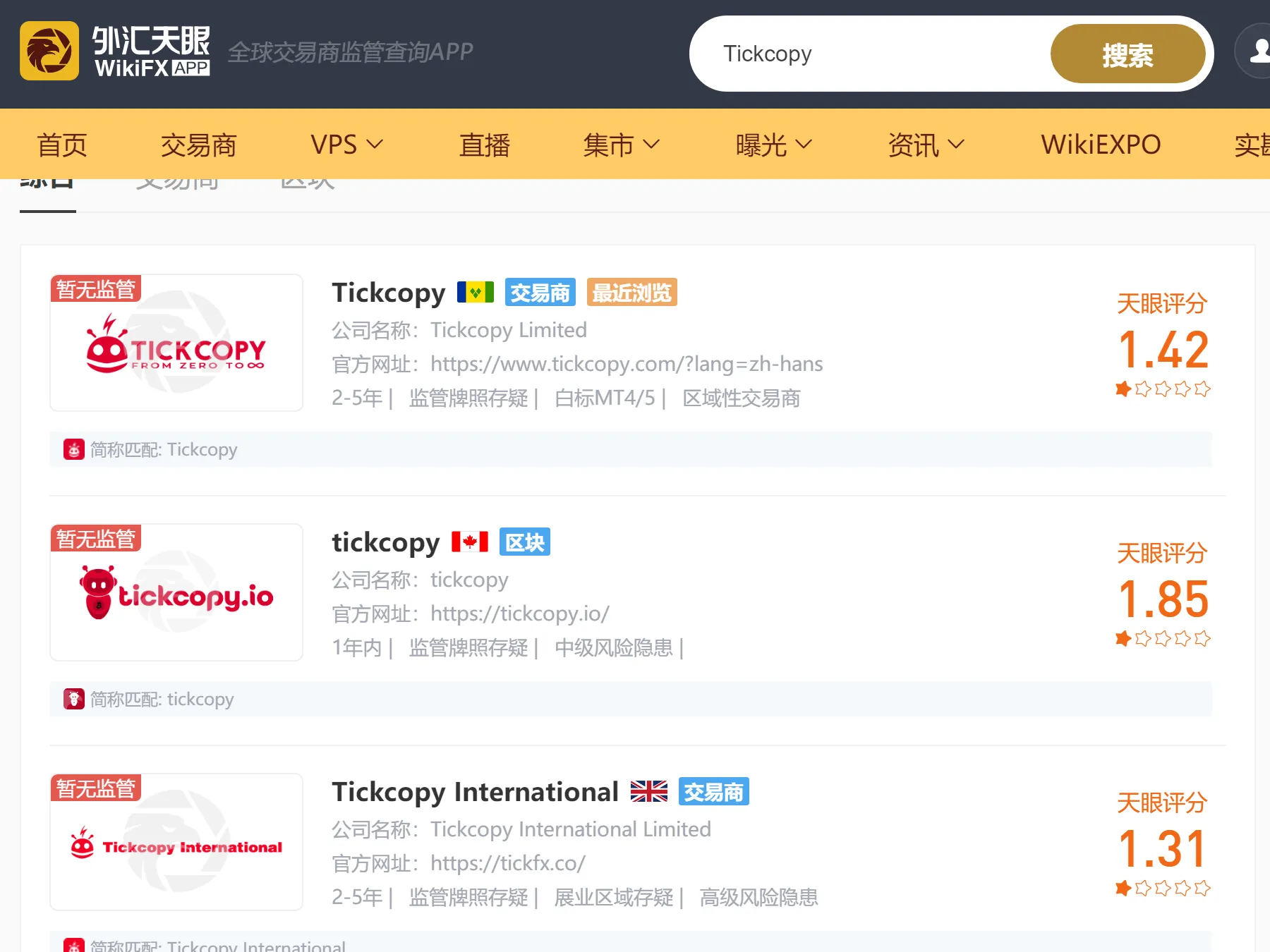Click the star rating under 1.42
The image size is (1270, 952).
coord(1163,389)
